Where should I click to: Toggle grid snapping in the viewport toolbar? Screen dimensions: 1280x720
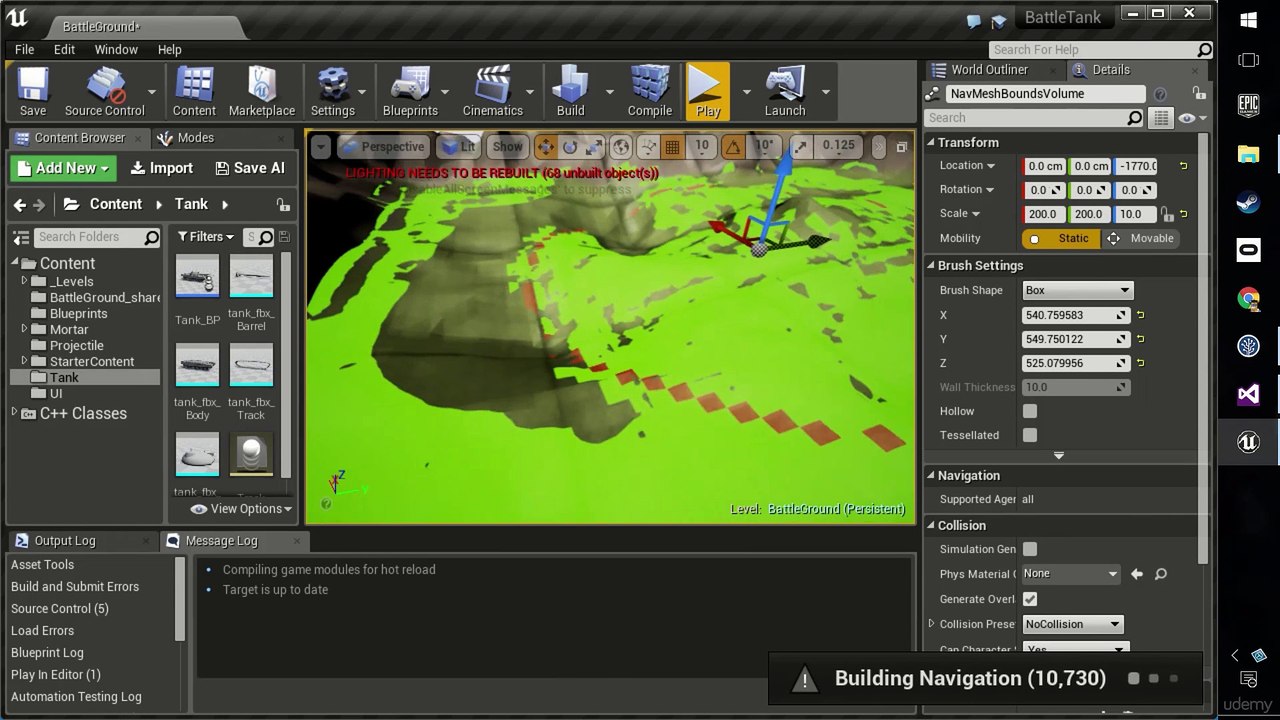coord(673,147)
